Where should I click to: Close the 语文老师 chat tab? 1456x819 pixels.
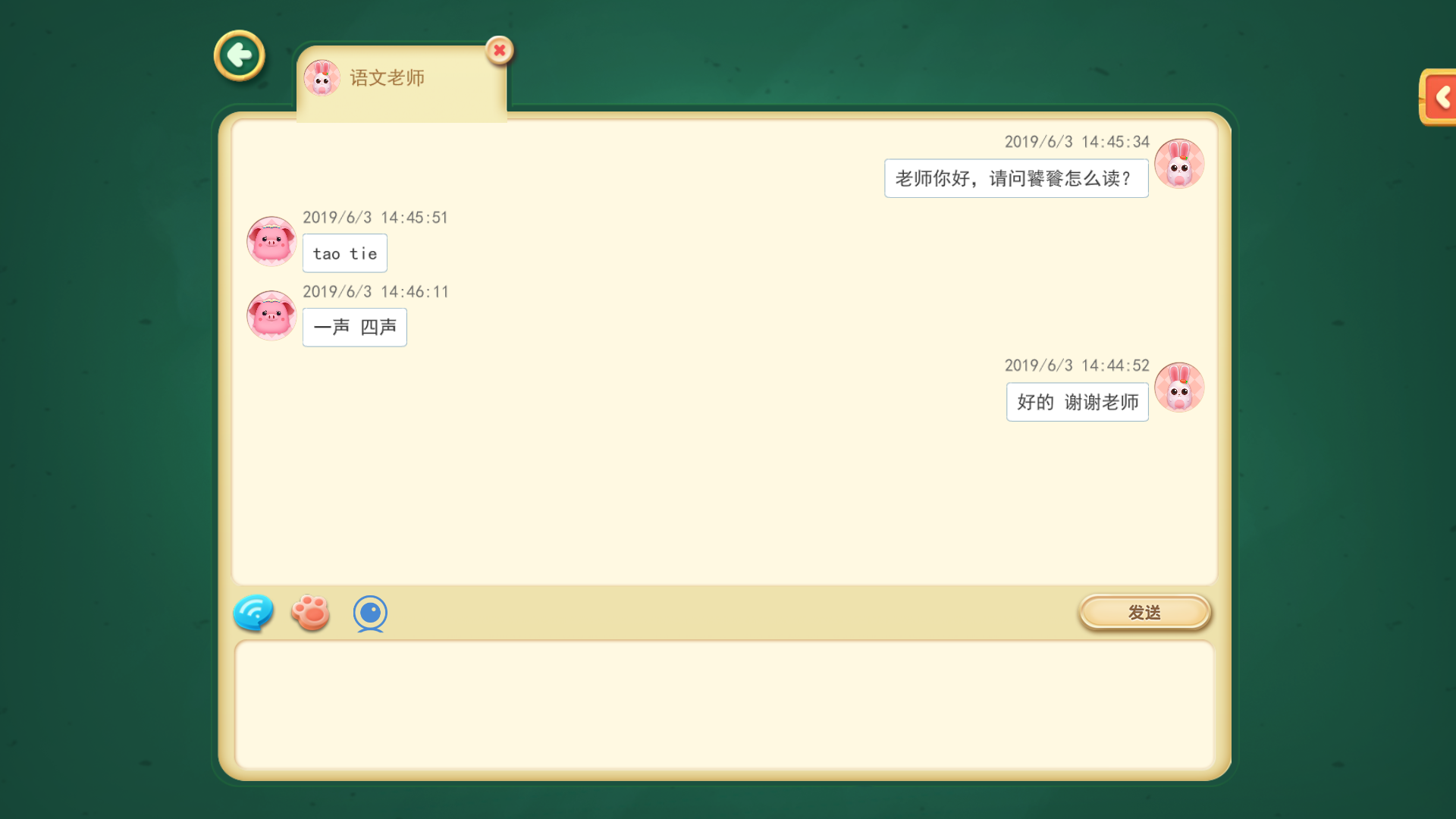click(500, 51)
